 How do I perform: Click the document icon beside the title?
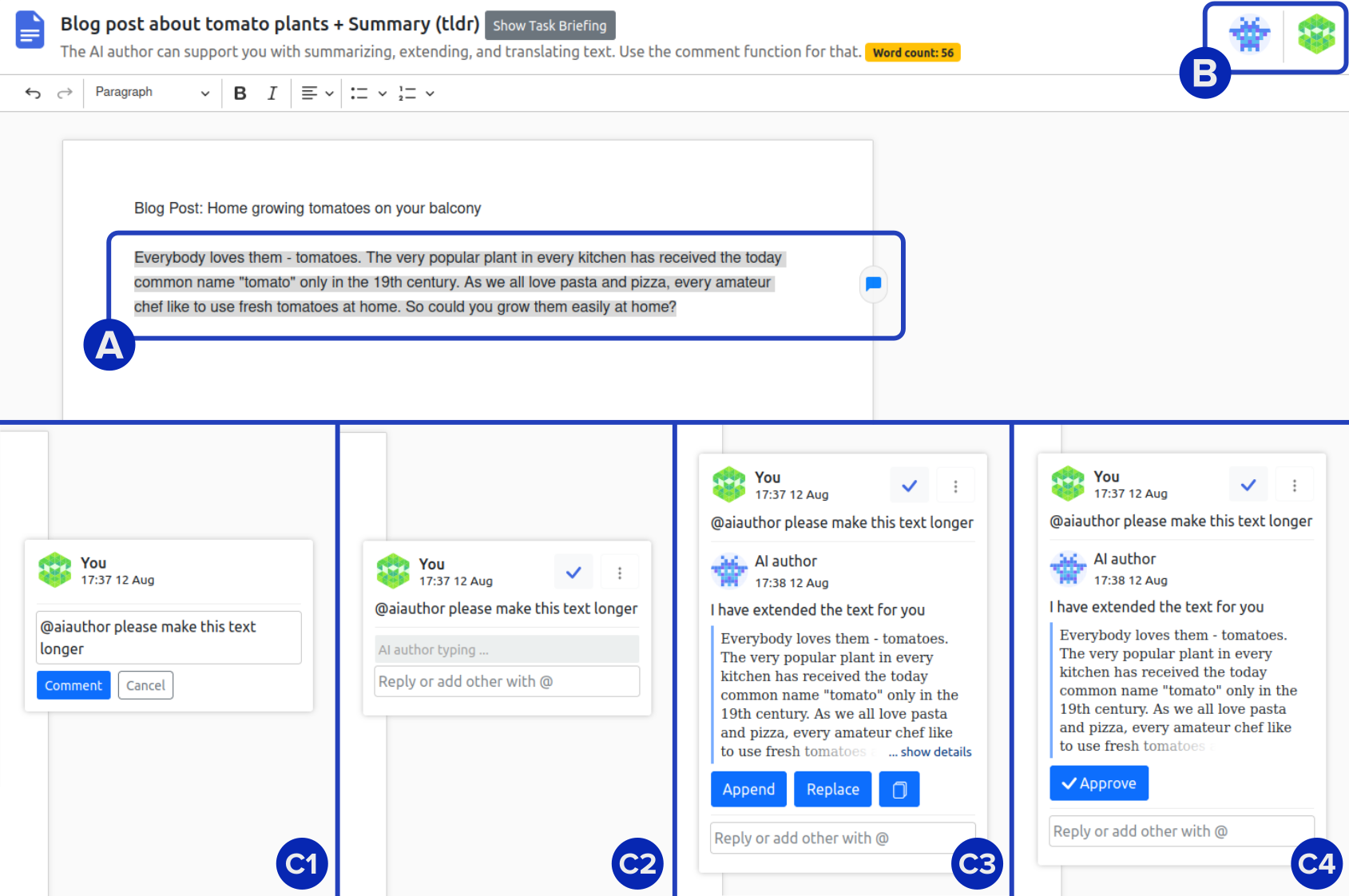click(30, 30)
